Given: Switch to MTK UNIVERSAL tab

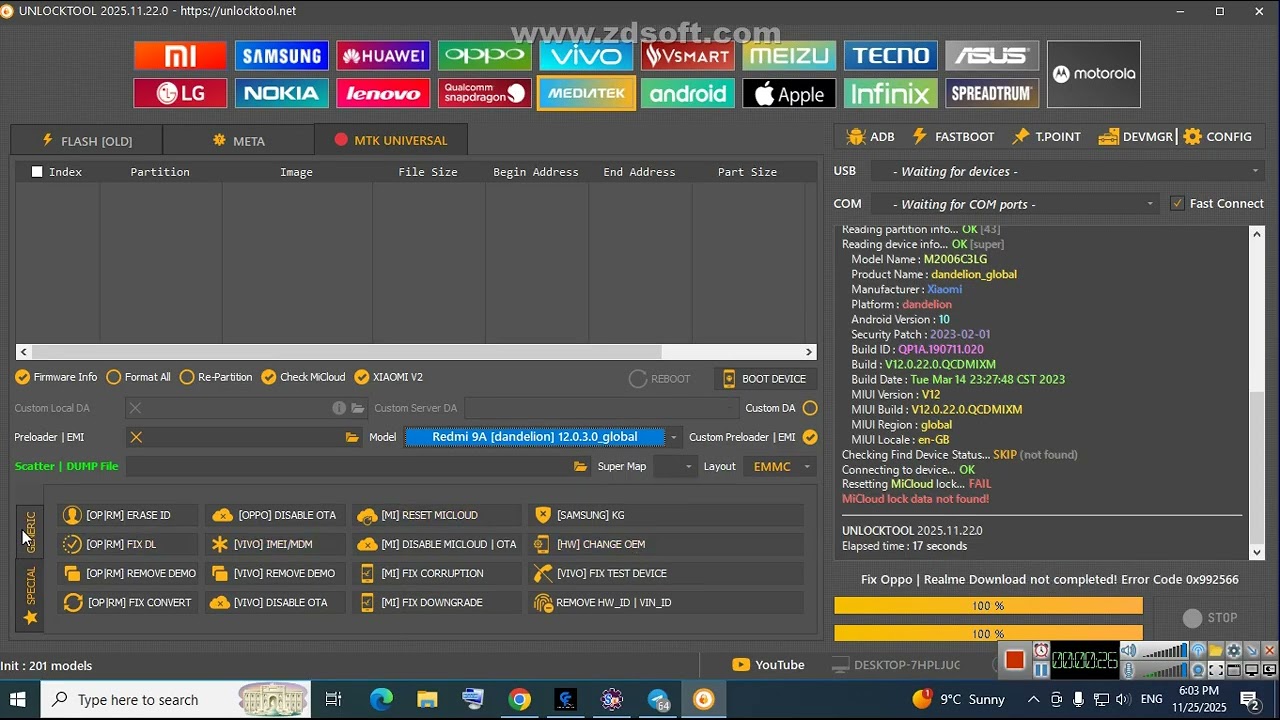Looking at the screenshot, I should coord(391,140).
